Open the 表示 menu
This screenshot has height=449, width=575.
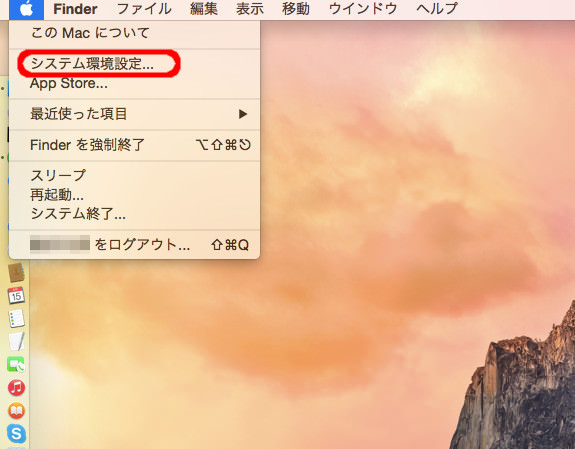pyautogui.click(x=250, y=9)
